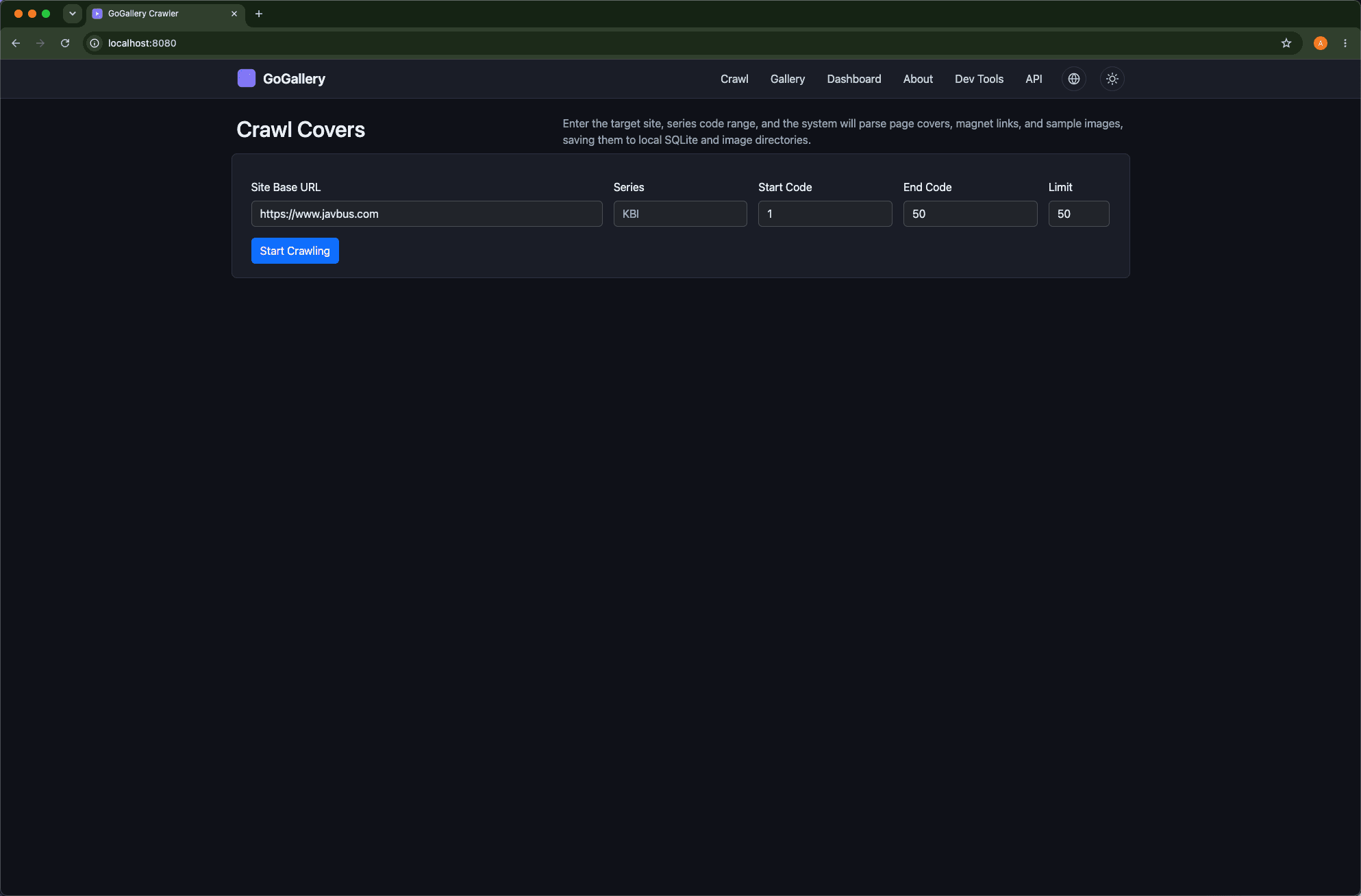The height and width of the screenshot is (896, 1361).
Task: Click the green macOS maximize button
Action: [x=46, y=14]
